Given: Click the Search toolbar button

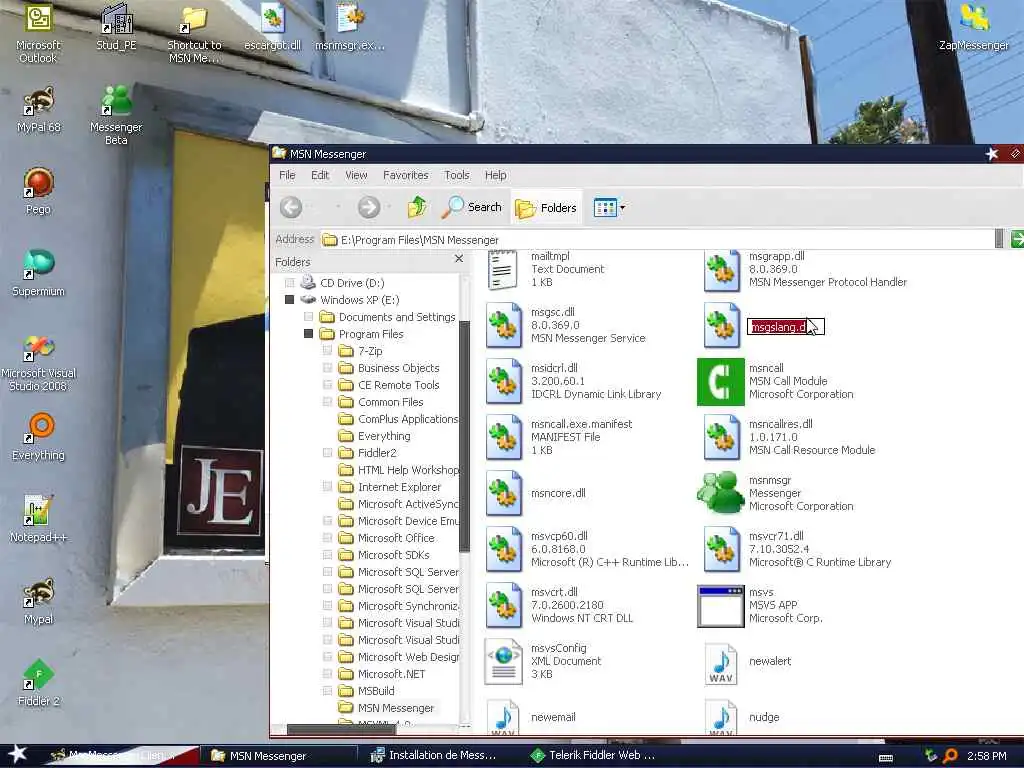Looking at the screenshot, I should pyautogui.click(x=472, y=208).
